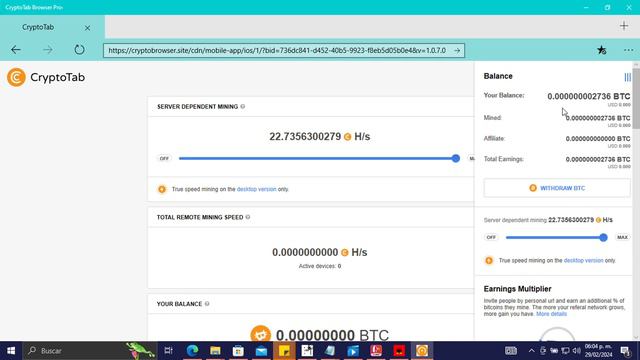640x360 pixels.
Task: Open desktop version link in side panel
Action: (x=583, y=260)
